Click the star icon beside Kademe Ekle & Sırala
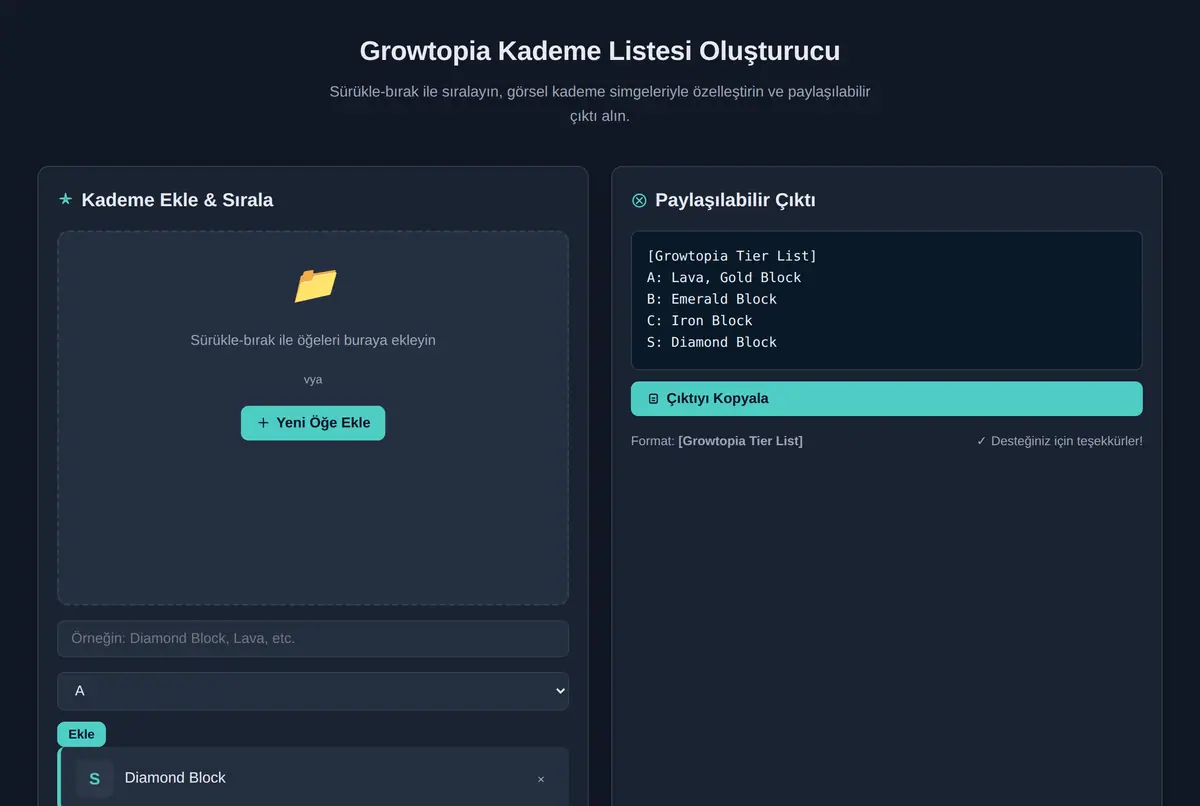 [x=66, y=199]
